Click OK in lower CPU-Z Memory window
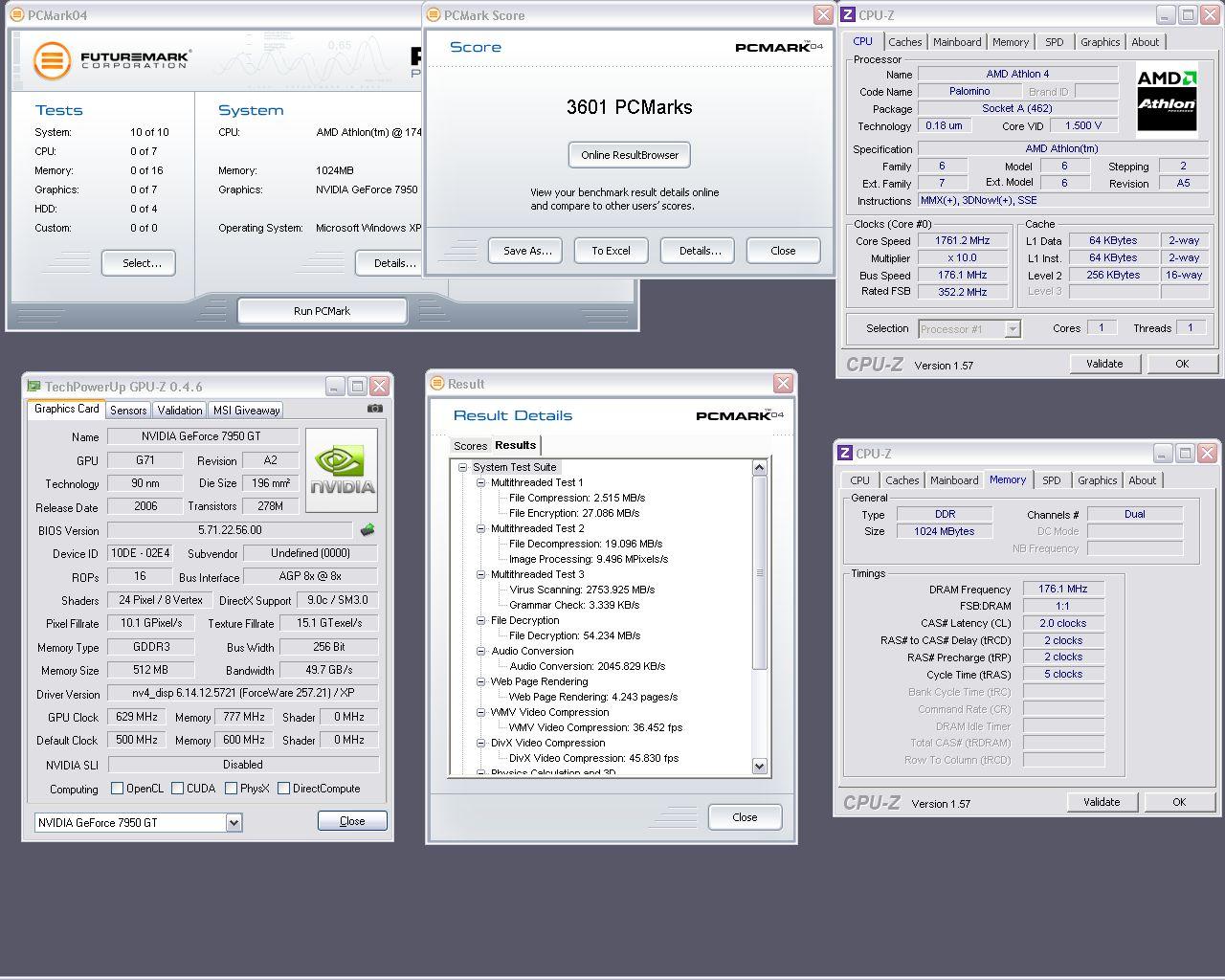 click(1179, 802)
